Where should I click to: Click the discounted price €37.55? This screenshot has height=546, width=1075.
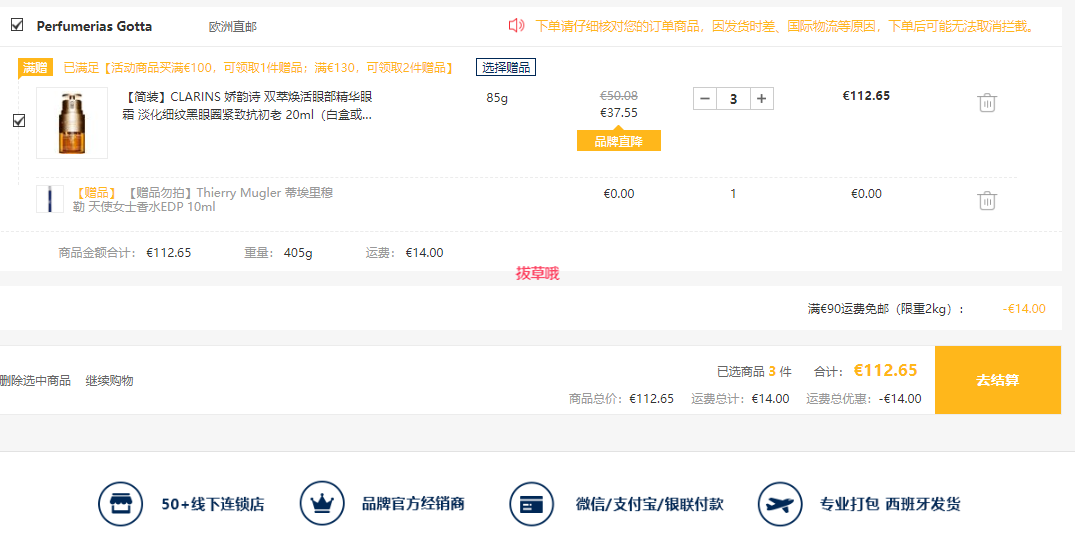click(x=618, y=112)
